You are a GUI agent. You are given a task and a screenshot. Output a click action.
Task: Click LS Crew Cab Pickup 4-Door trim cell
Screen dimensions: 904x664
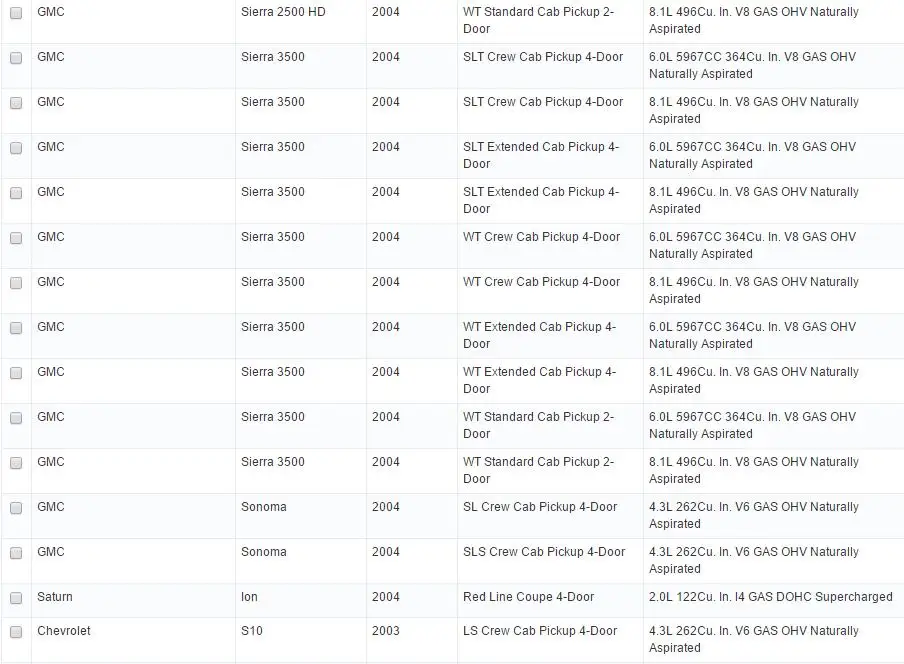(550, 640)
